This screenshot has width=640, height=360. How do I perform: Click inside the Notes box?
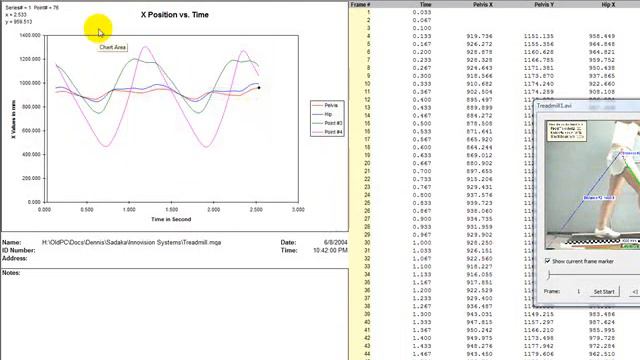point(175,314)
